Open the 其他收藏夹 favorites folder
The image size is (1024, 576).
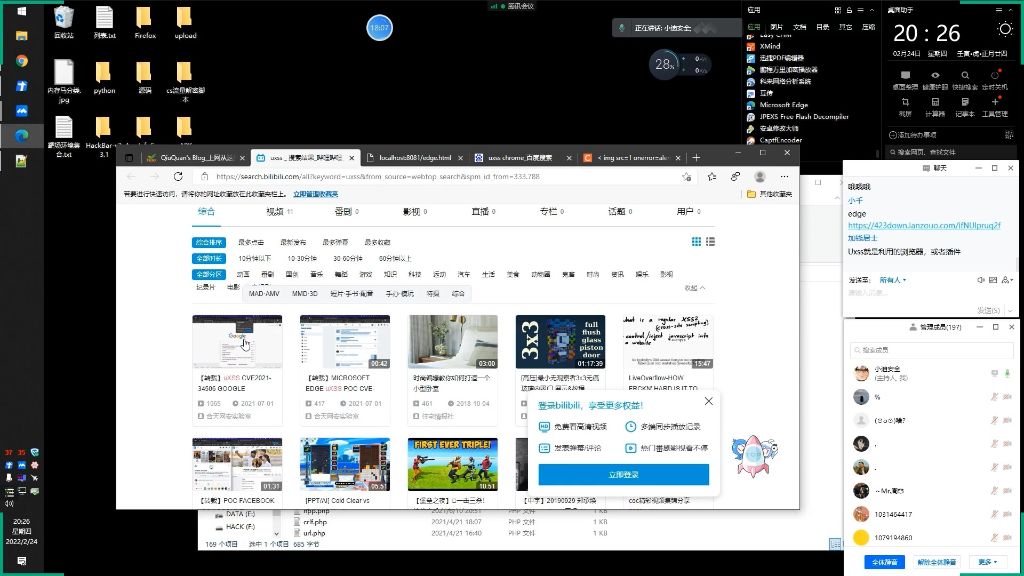[x=769, y=194]
